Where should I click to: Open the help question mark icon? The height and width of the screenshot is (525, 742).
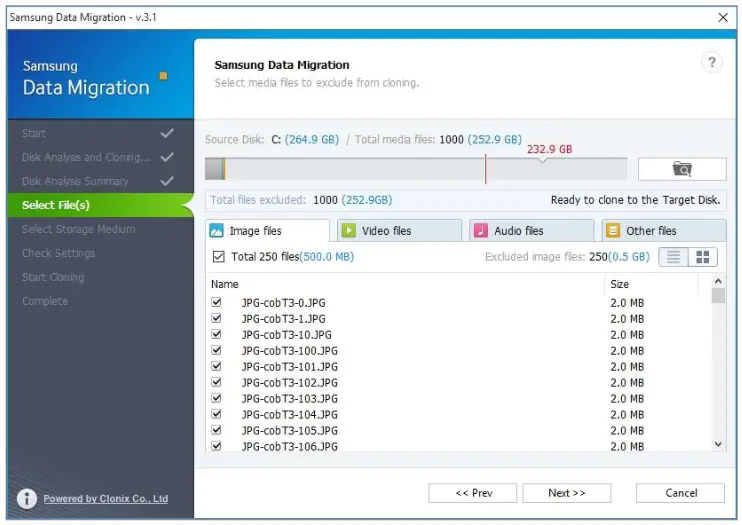[x=711, y=62]
